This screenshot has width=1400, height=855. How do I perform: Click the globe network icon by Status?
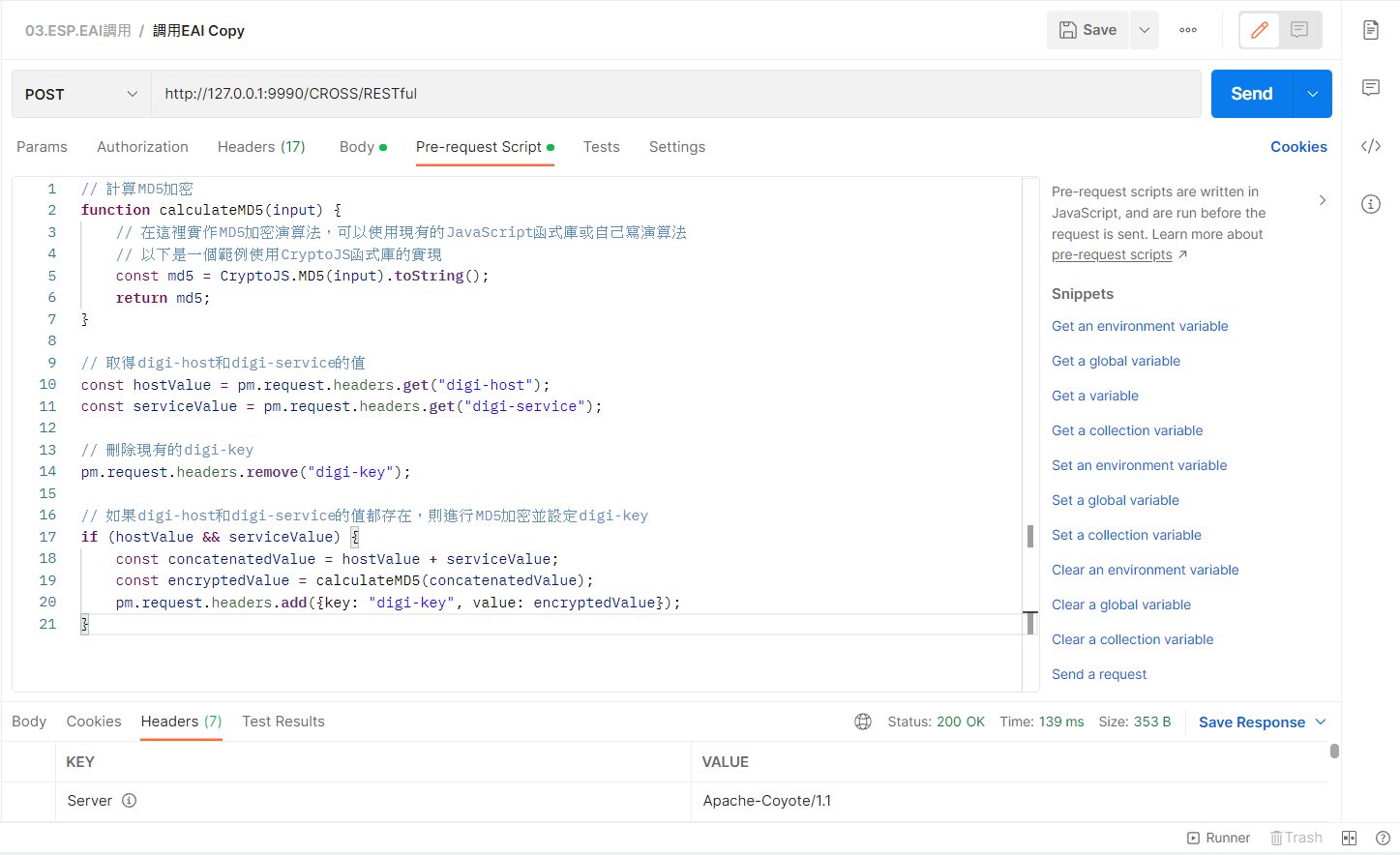click(863, 722)
